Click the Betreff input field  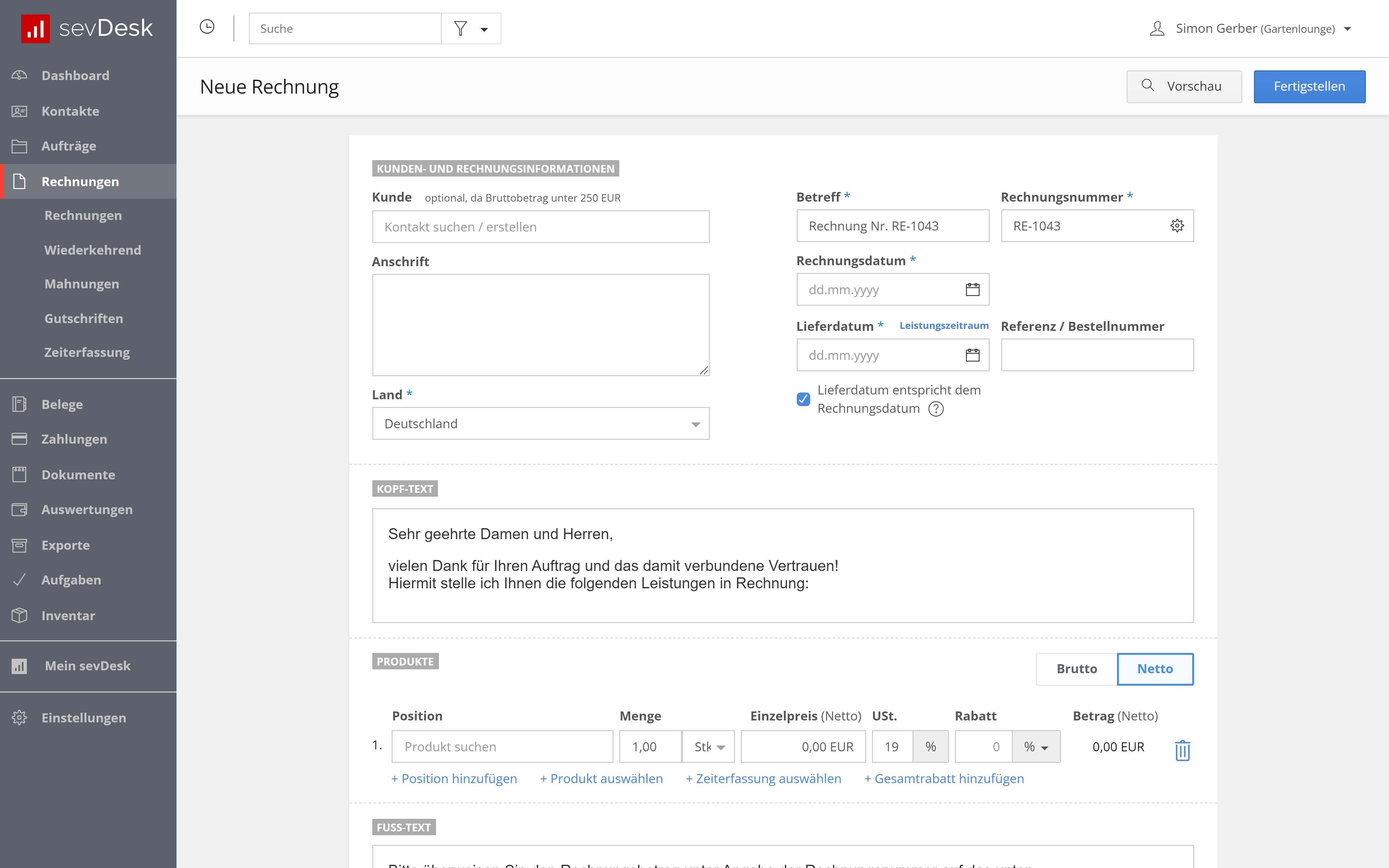click(893, 226)
